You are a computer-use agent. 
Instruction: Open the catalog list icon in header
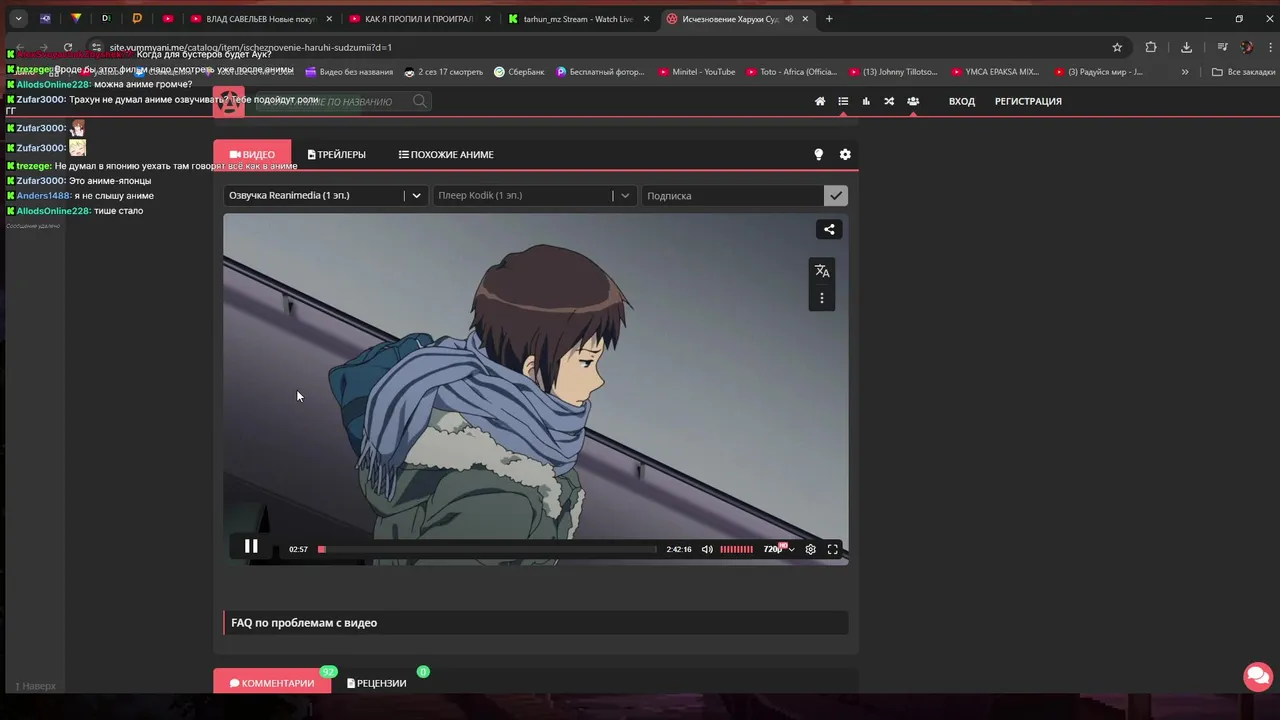coord(843,101)
